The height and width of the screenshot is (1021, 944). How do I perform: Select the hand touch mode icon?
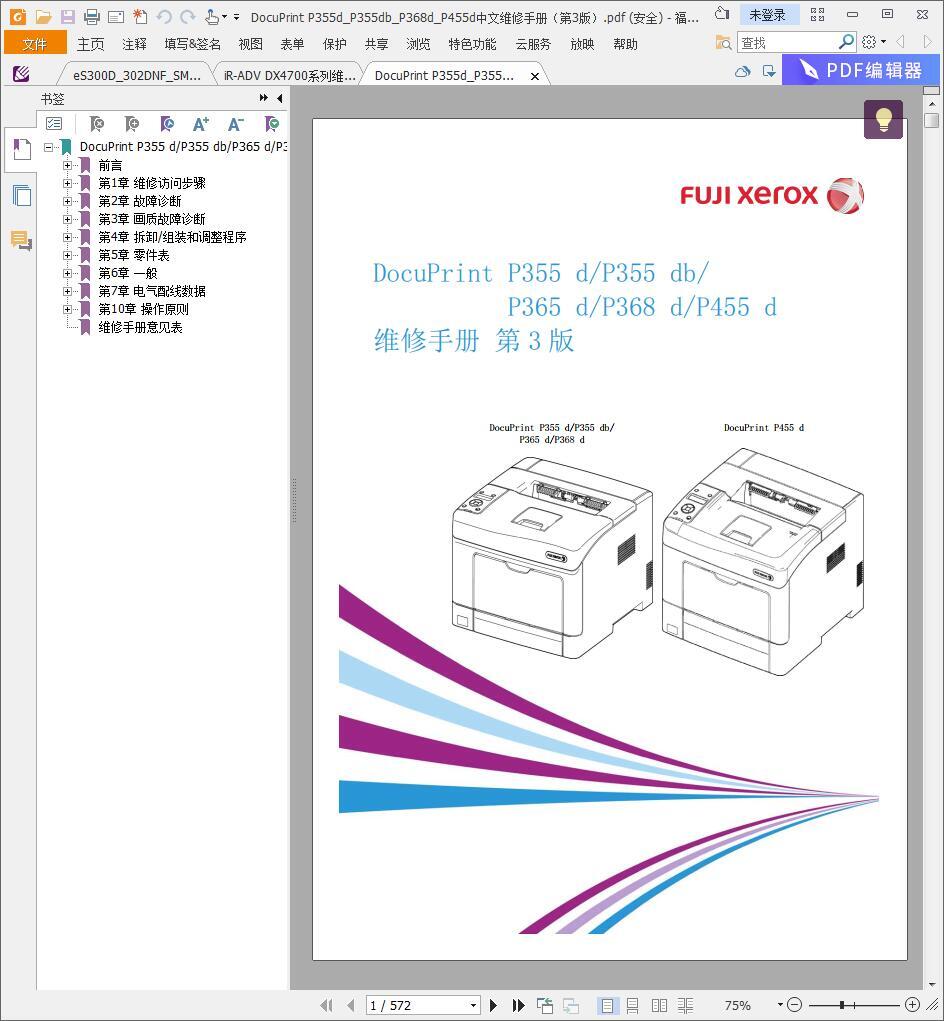(212, 17)
